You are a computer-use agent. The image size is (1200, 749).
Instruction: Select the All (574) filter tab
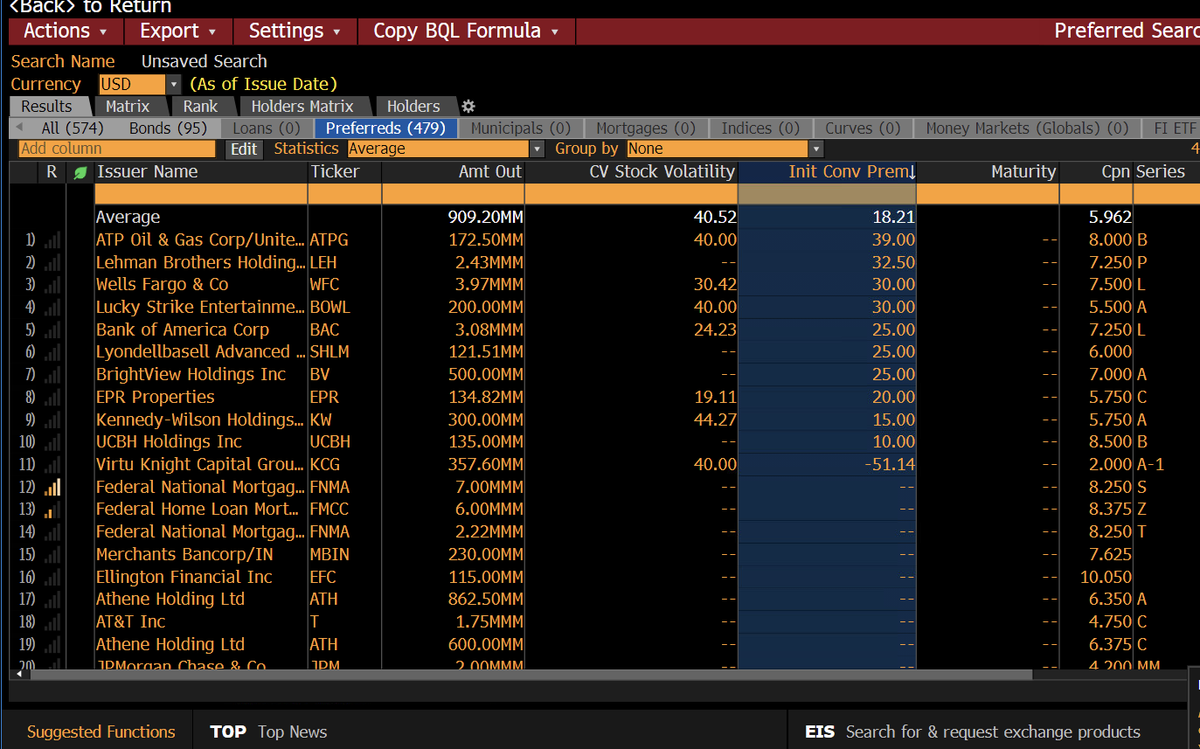coord(72,128)
